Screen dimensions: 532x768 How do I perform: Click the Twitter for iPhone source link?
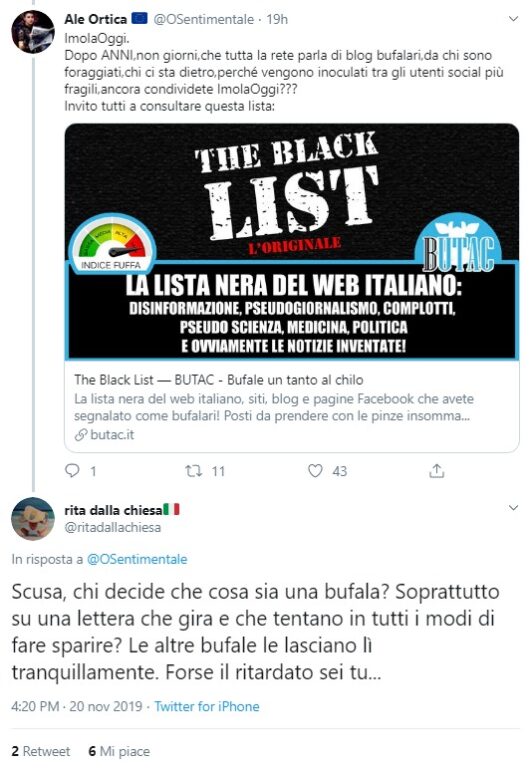pyautogui.click(x=207, y=706)
